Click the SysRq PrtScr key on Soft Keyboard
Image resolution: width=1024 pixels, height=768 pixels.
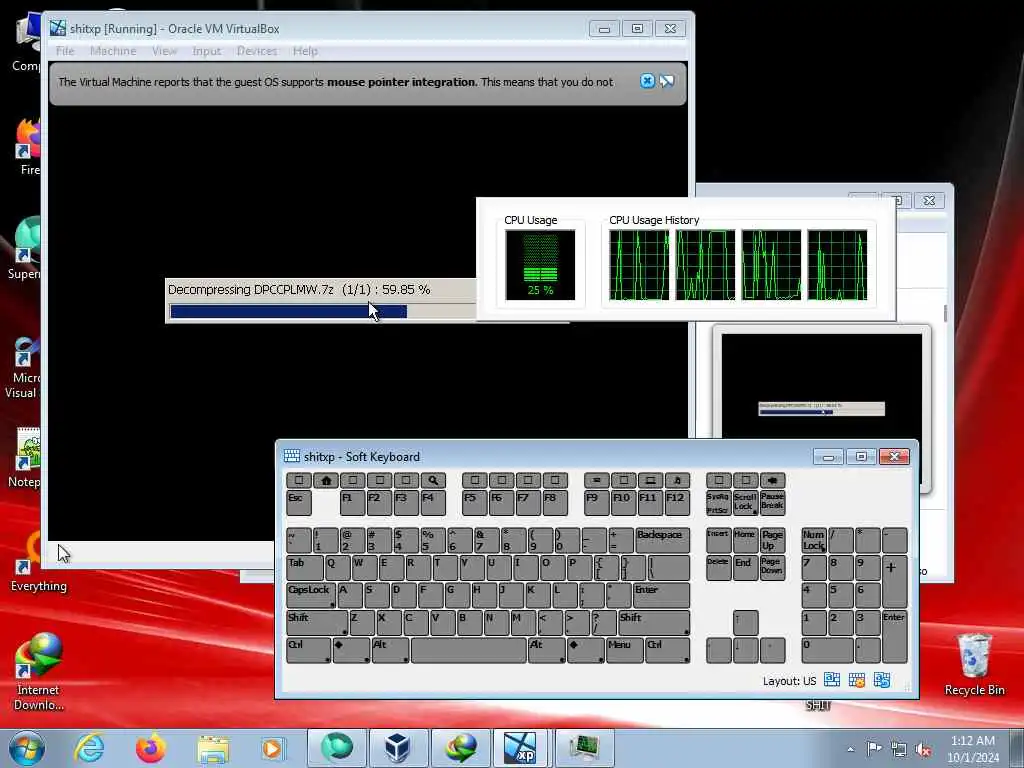[718, 503]
